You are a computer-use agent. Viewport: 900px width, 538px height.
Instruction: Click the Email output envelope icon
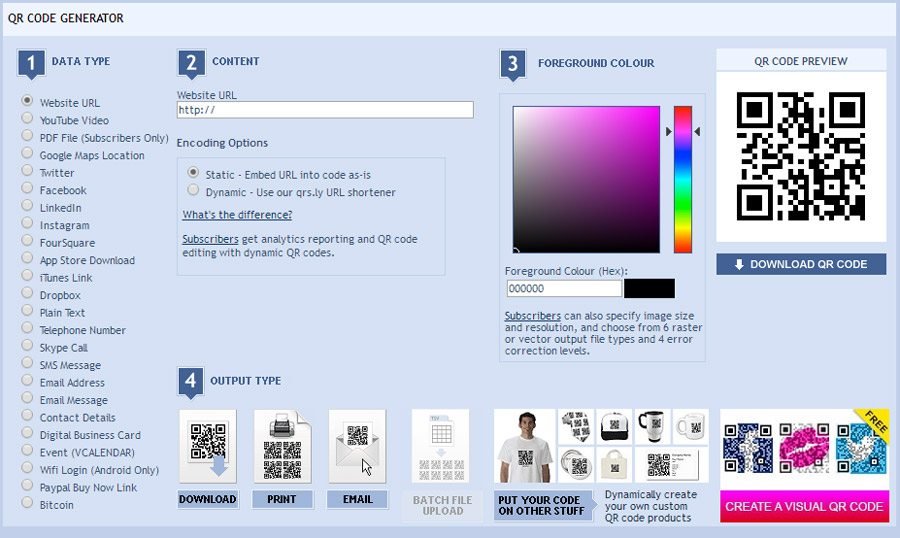[357, 446]
